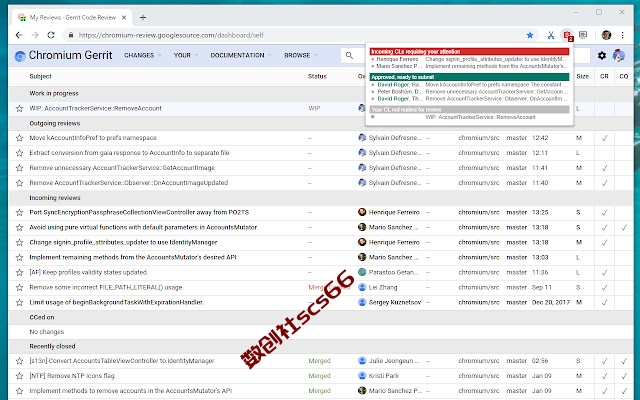Viewport: 640px width, 400px height.
Task: Open the Move kAccountInfoPref to prefs namespace change
Action: (x=93, y=138)
